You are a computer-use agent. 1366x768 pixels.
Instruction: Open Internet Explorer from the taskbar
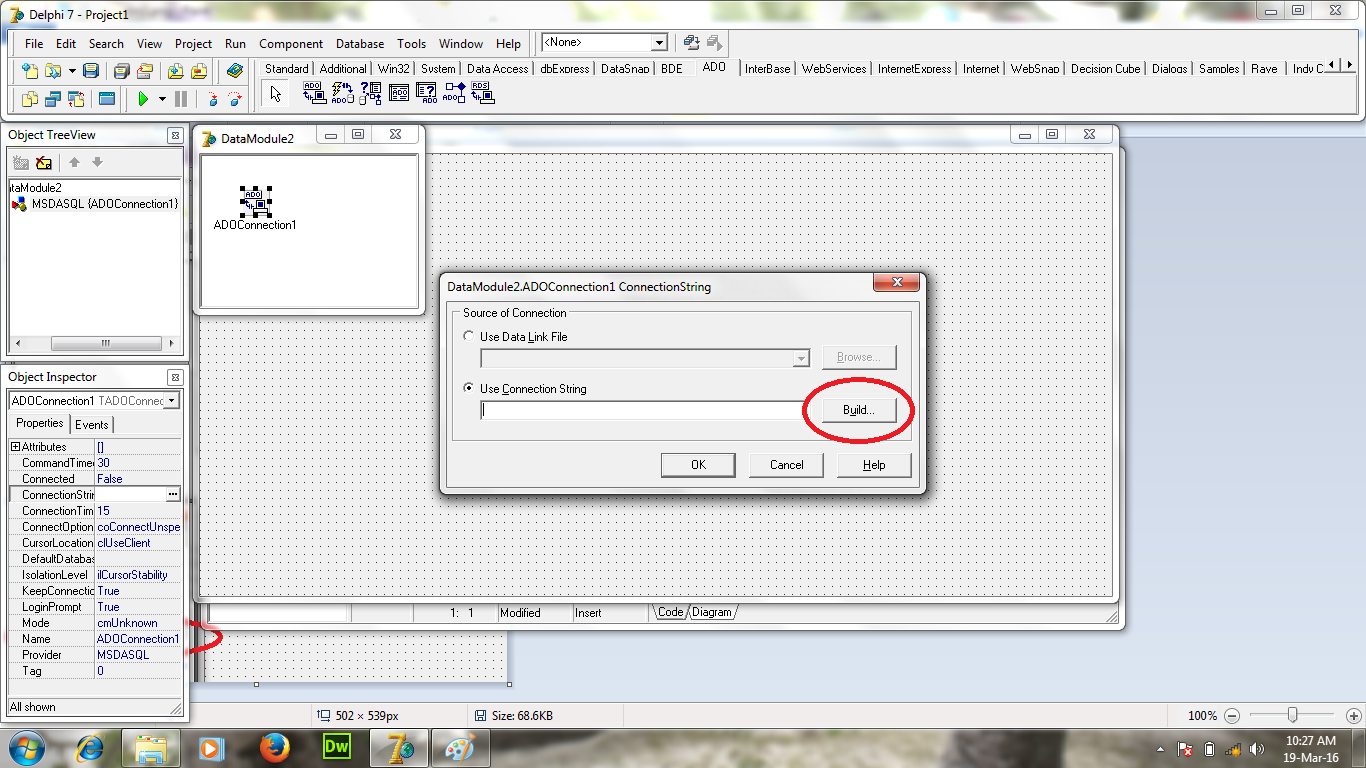(90, 747)
